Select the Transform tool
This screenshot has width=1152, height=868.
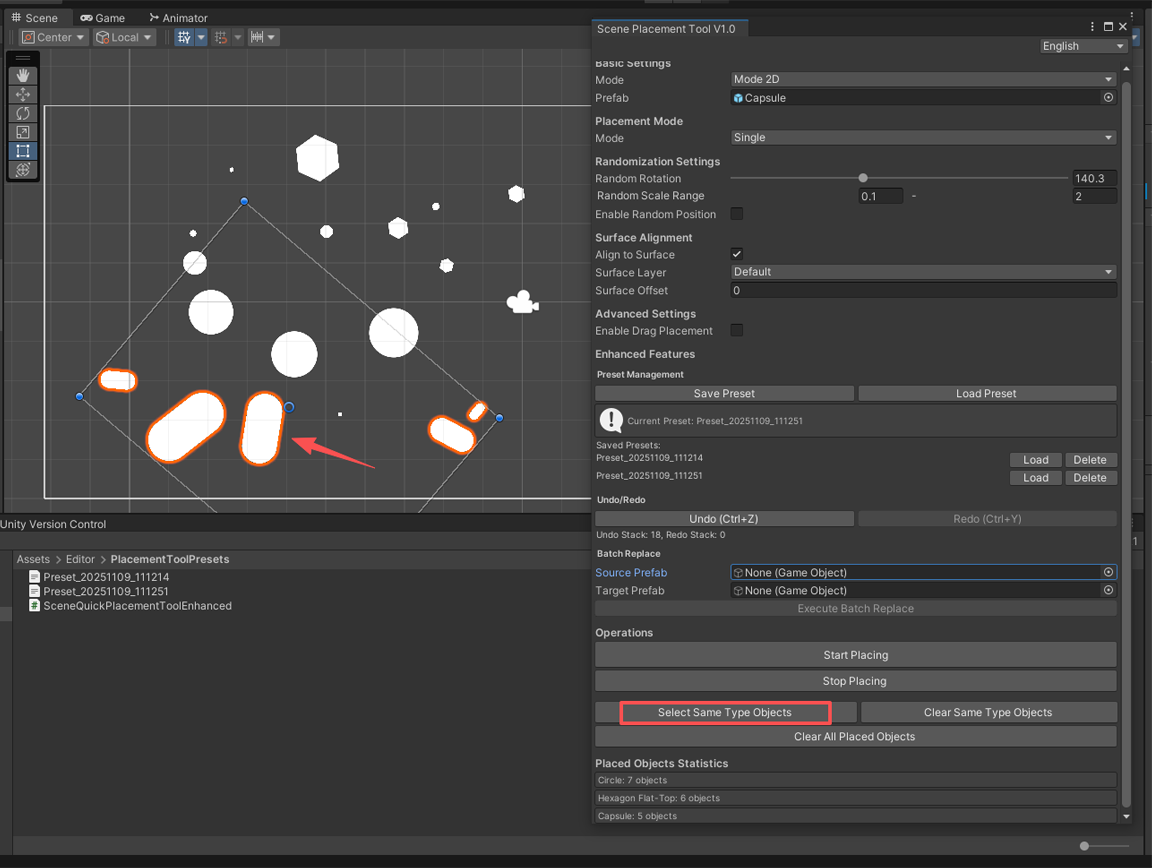tap(23, 170)
